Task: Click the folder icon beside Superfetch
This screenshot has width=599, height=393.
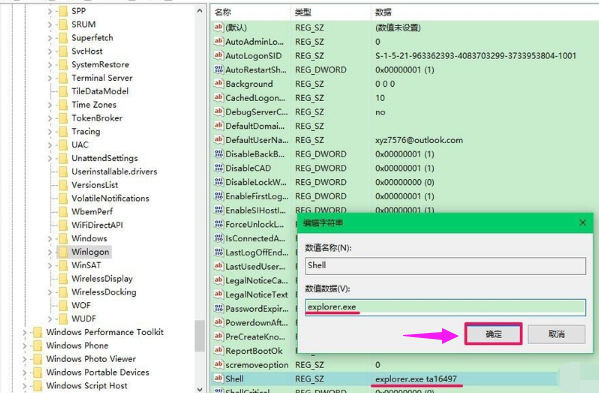Action: [x=63, y=38]
